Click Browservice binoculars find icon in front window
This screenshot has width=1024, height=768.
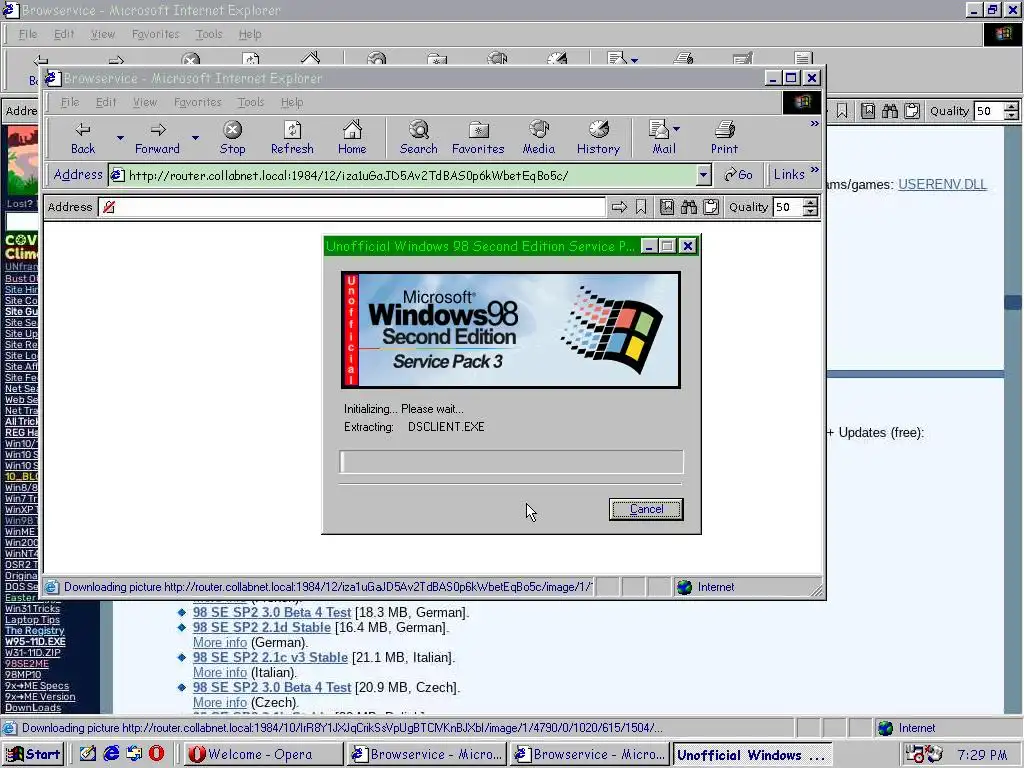(689, 207)
